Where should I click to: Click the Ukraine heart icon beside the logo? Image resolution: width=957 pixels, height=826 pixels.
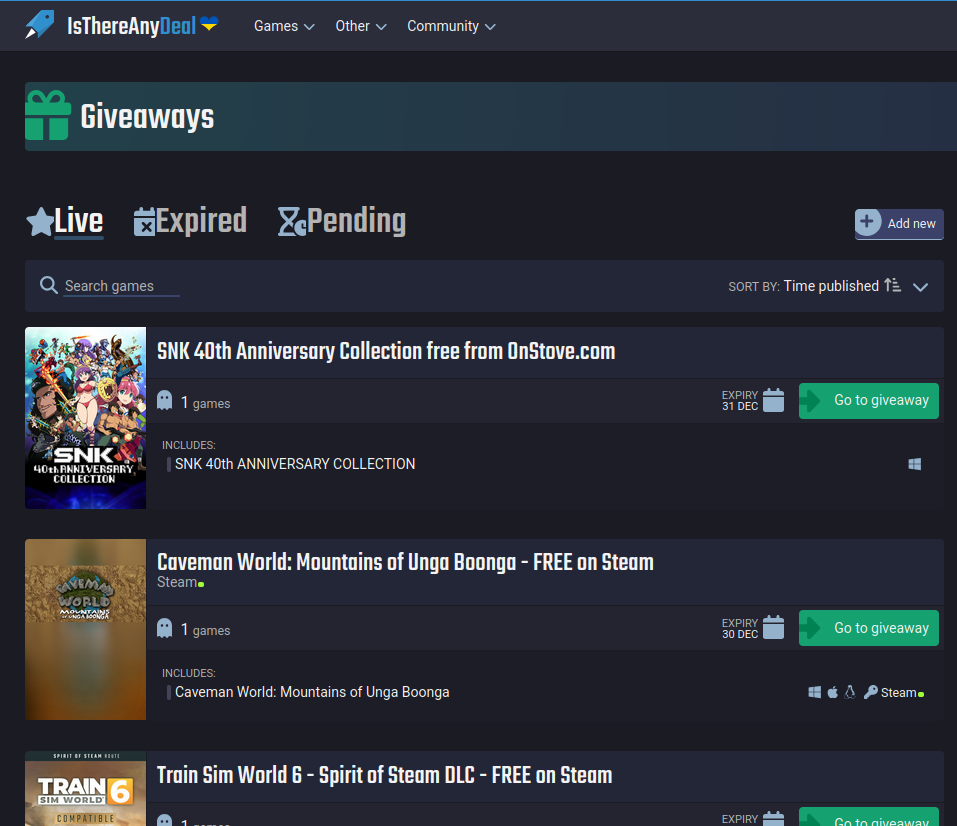(x=209, y=24)
